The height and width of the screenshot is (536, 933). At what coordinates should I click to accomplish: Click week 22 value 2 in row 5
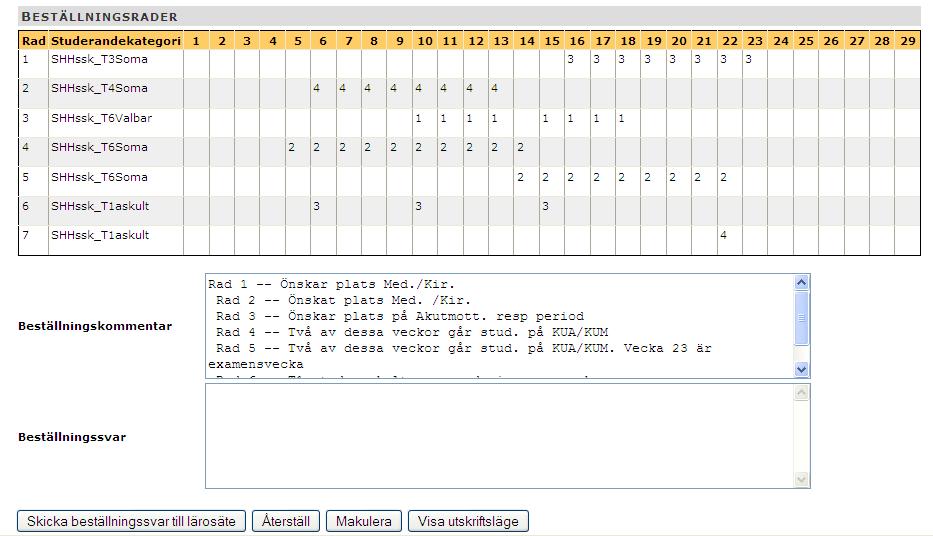(x=724, y=177)
